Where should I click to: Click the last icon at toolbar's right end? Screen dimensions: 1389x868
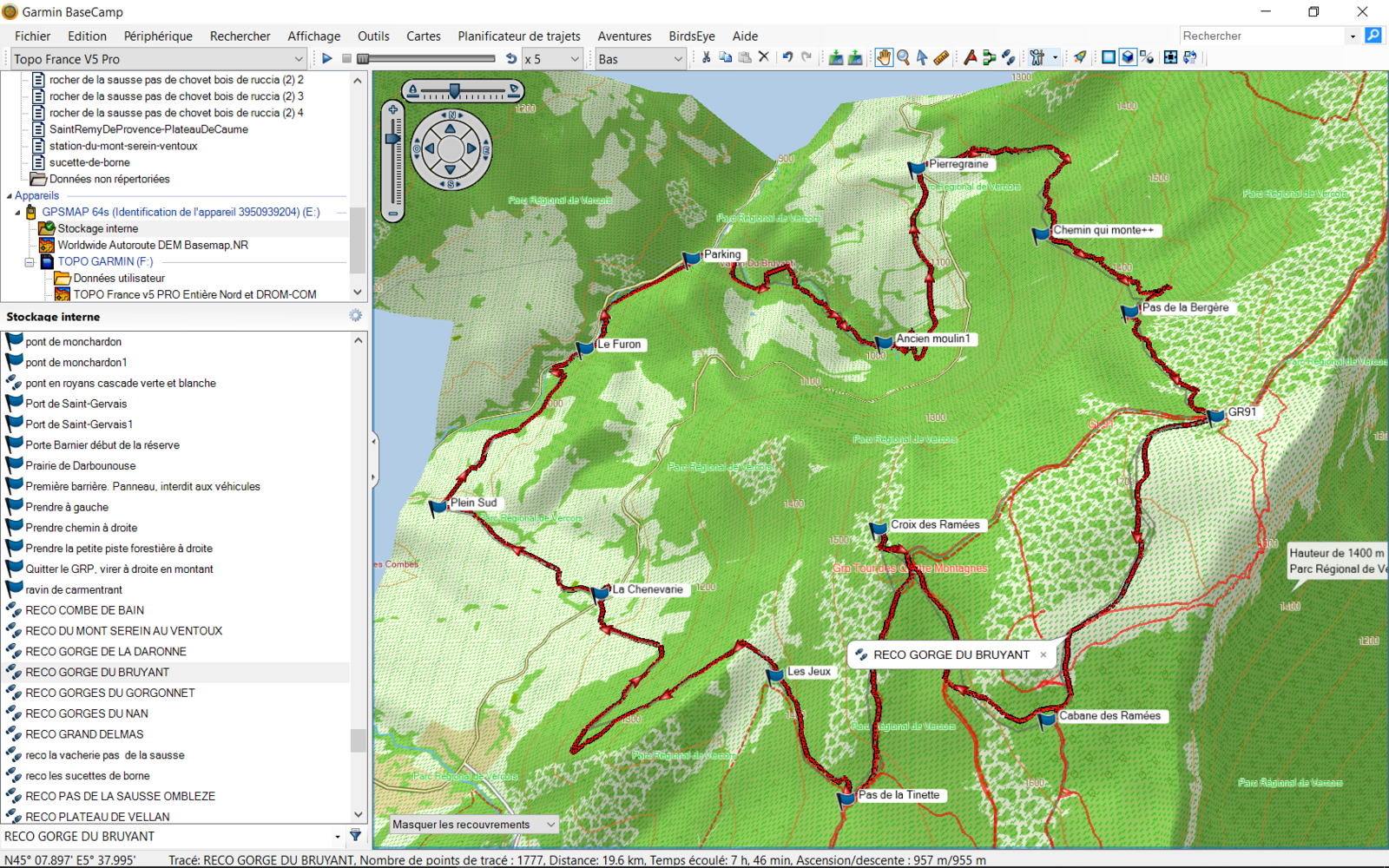1190,57
